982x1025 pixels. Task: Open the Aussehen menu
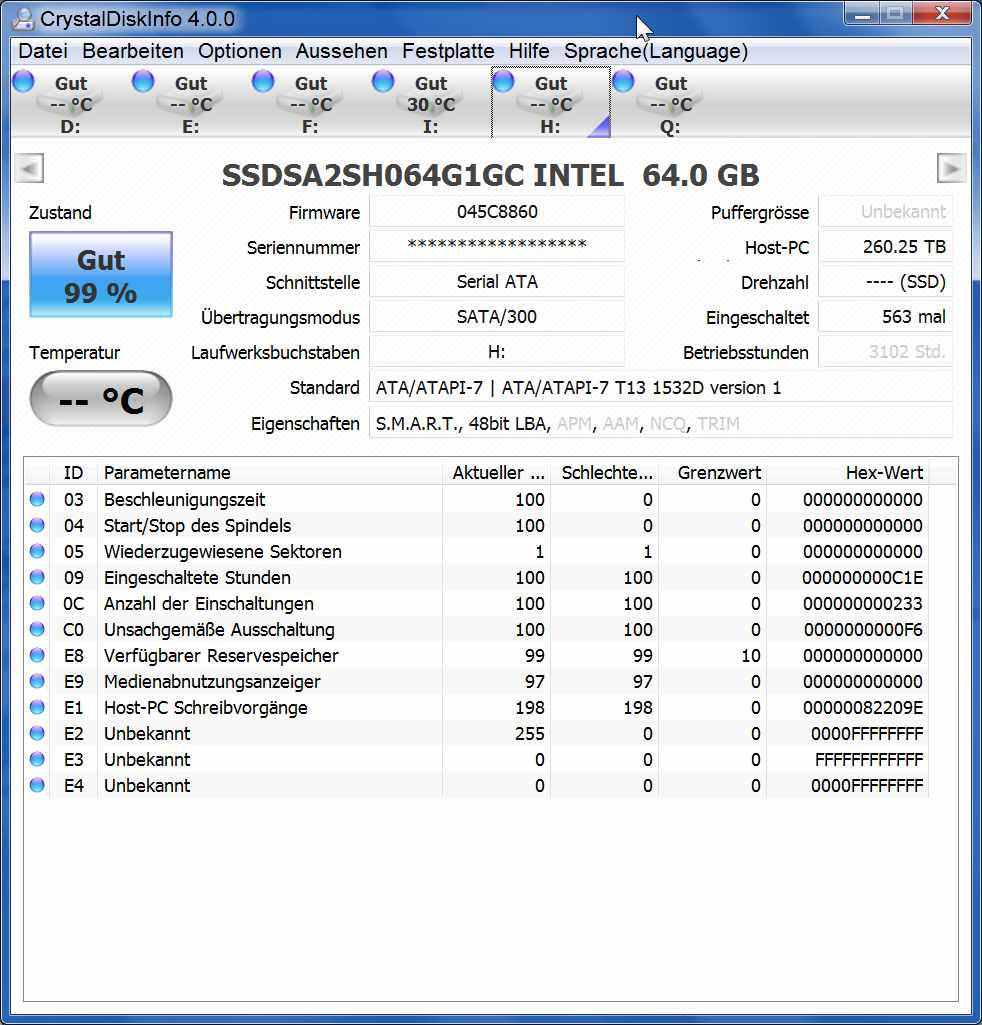(341, 51)
